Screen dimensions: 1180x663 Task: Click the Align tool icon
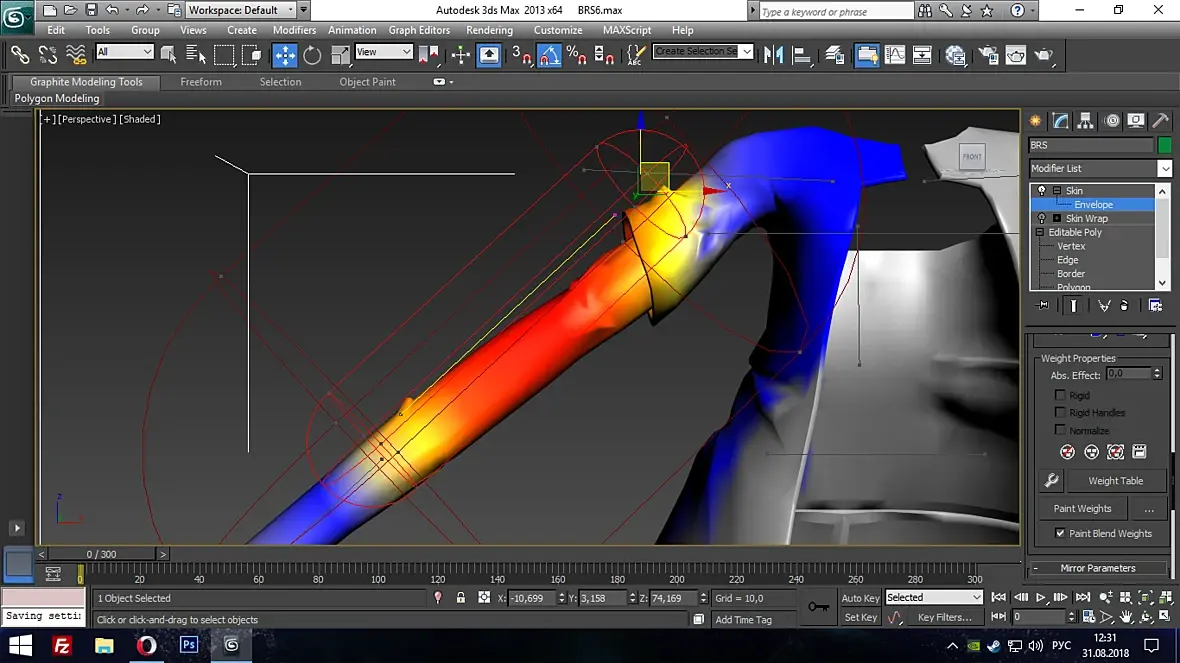point(801,55)
